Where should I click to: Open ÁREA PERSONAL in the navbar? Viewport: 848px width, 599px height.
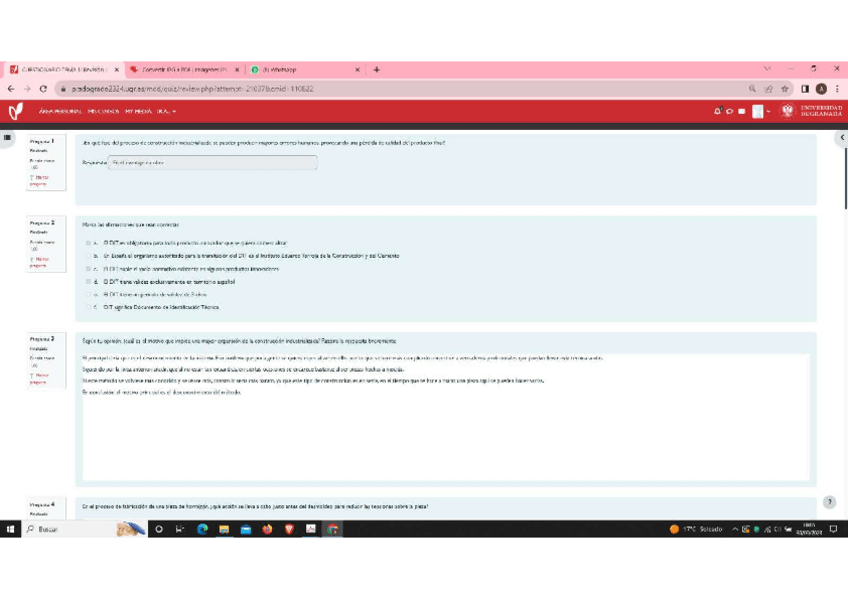coord(60,111)
